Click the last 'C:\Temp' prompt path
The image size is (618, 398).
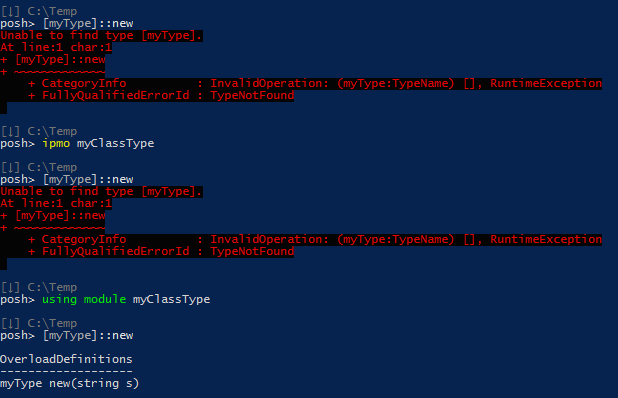pos(52,324)
